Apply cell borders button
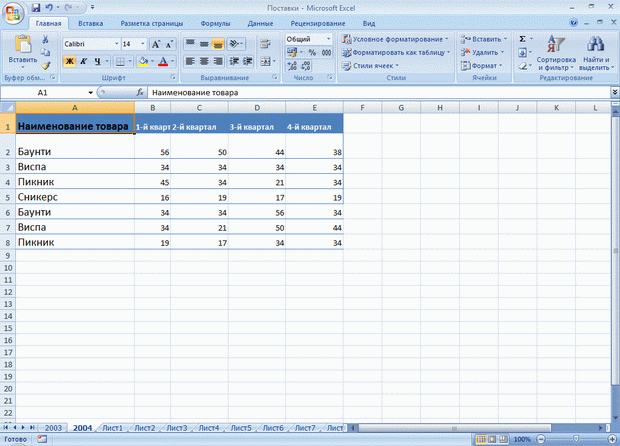Screen dimensions: 620x446 pos(120,61)
